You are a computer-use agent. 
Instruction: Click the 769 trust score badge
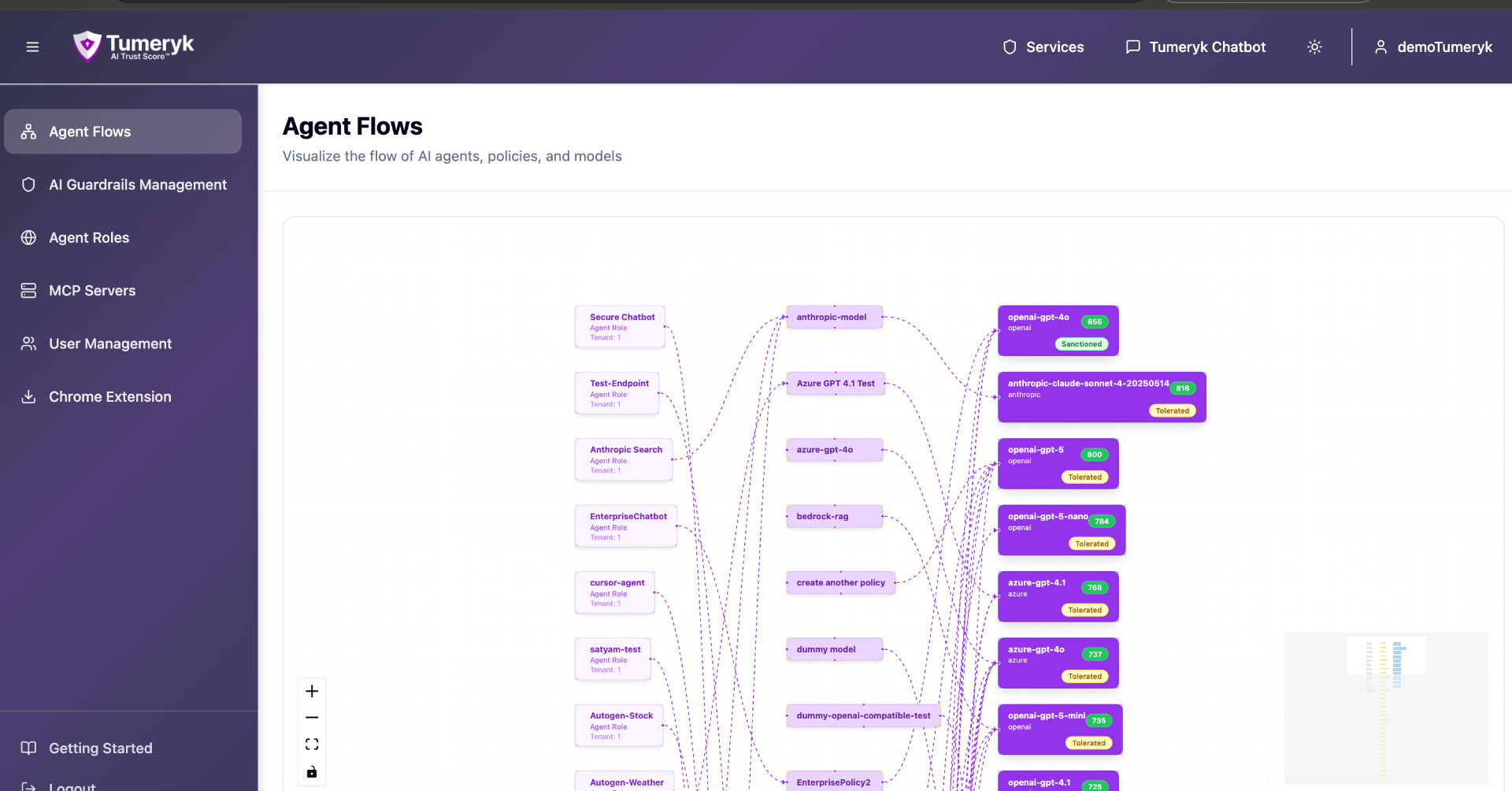pyautogui.click(x=1095, y=588)
